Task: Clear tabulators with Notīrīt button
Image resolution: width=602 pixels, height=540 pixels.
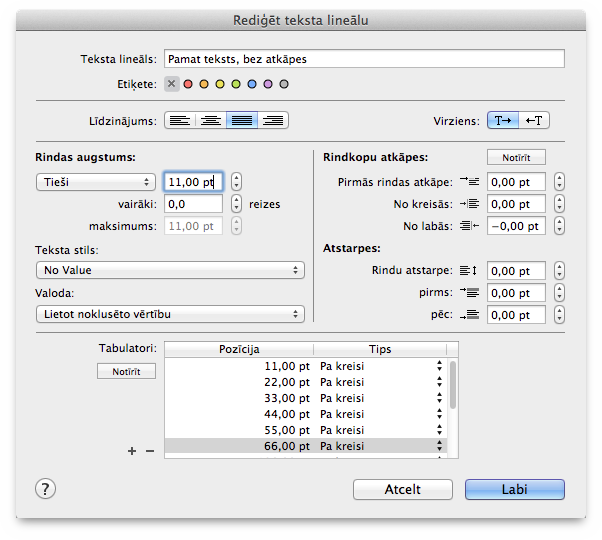Action: [126, 371]
